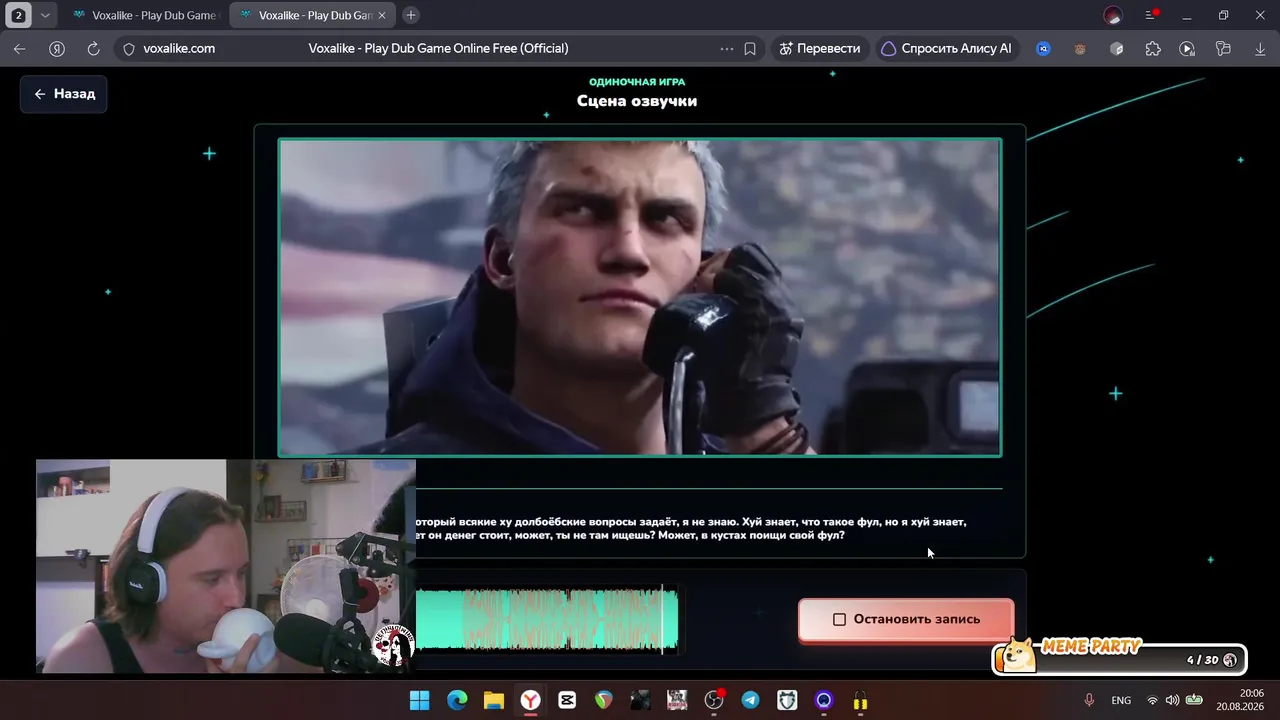Open the Wi-Fi network settings

pos(1152,700)
